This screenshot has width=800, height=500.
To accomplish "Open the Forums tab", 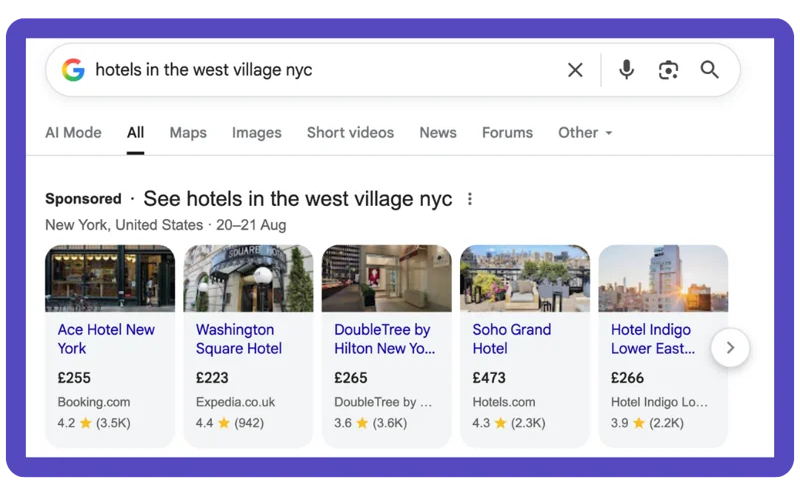I will (x=507, y=132).
